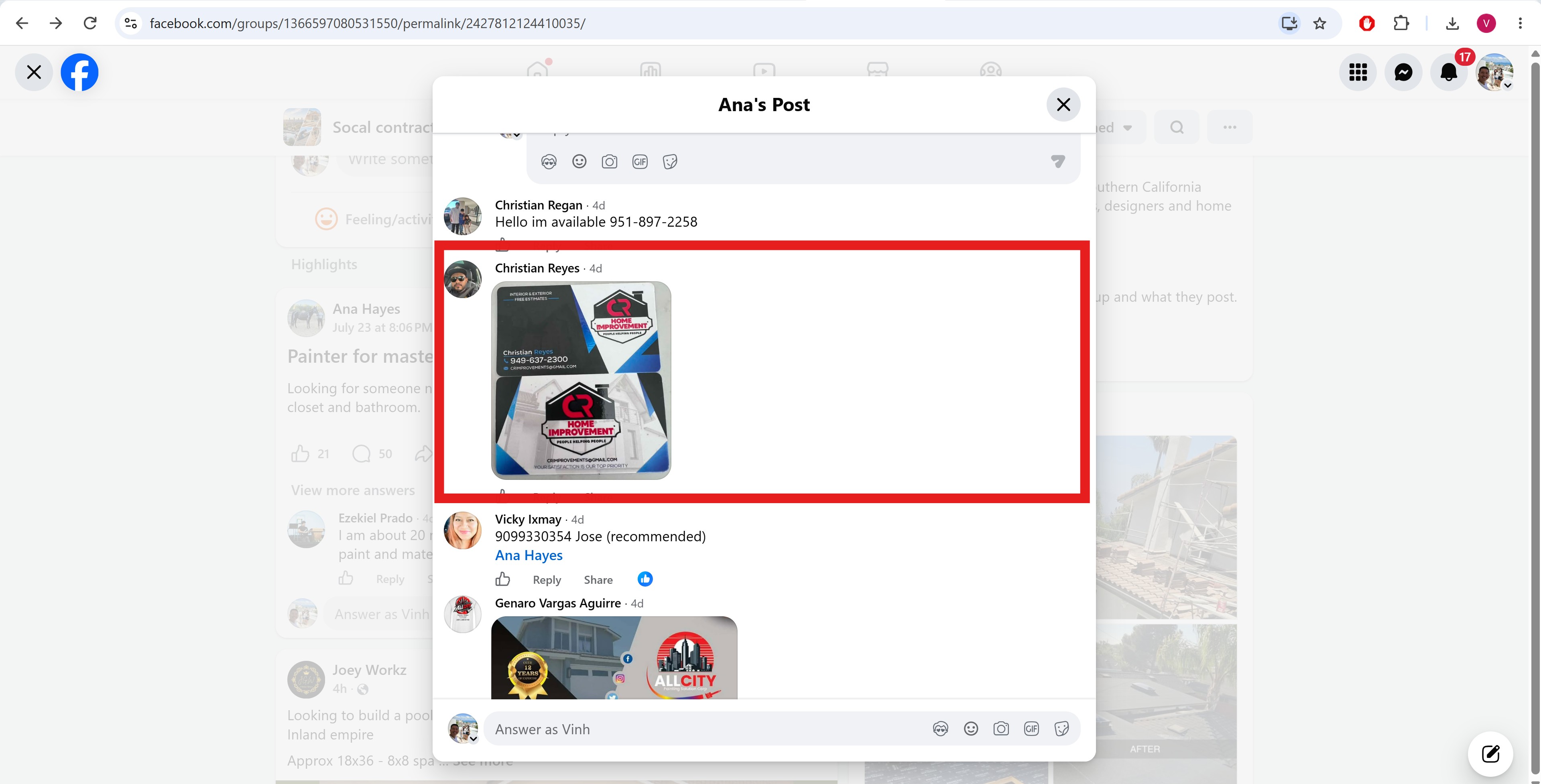The image size is (1541, 784).
Task: Open Messenger chats
Action: pos(1403,72)
